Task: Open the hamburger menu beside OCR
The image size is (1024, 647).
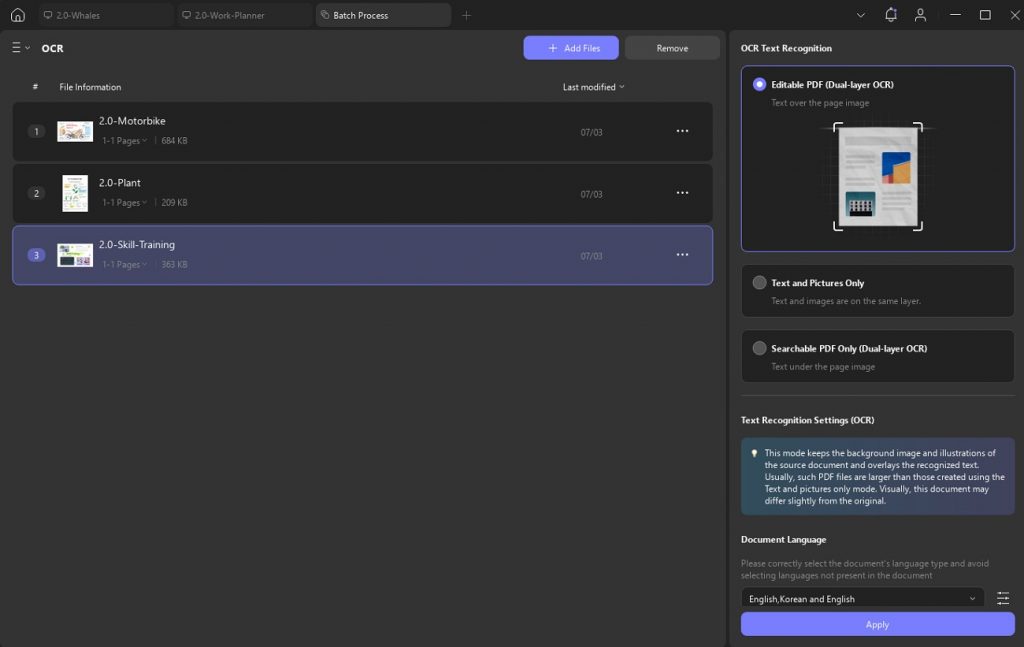Action: tap(20, 48)
